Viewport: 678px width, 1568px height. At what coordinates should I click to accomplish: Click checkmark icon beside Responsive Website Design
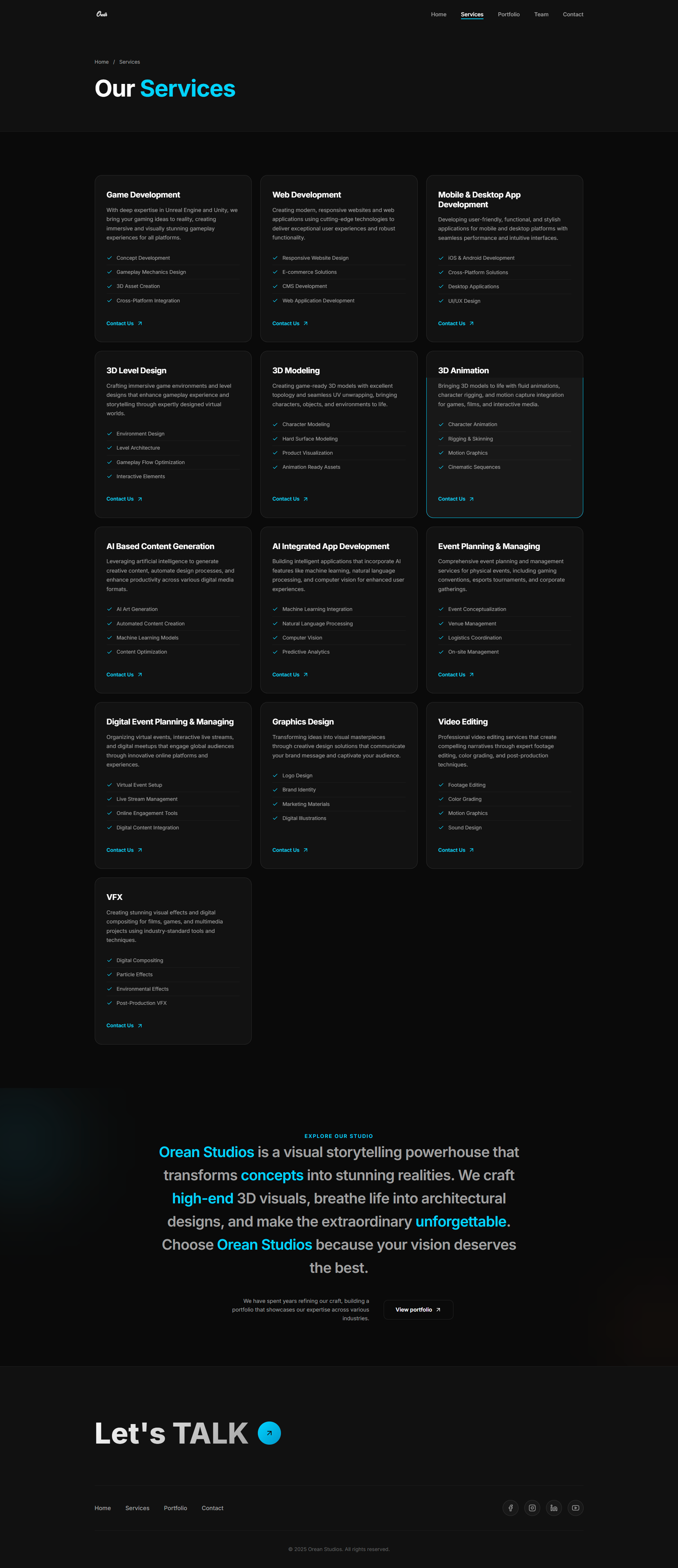(275, 258)
